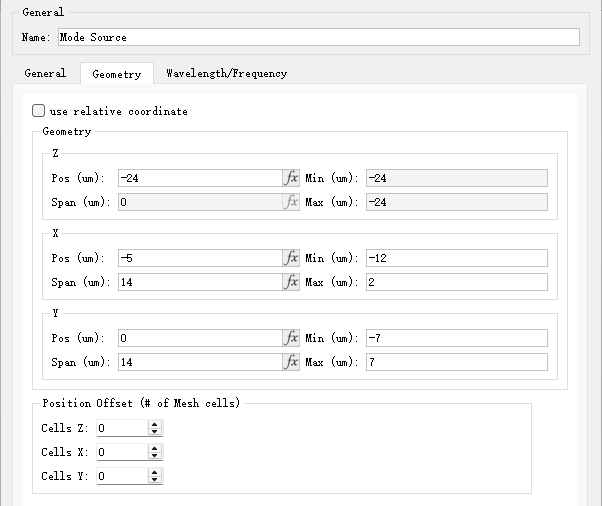Decrease the Cells X value with down arrow
This screenshot has height=506, width=602.
[x=155, y=456]
